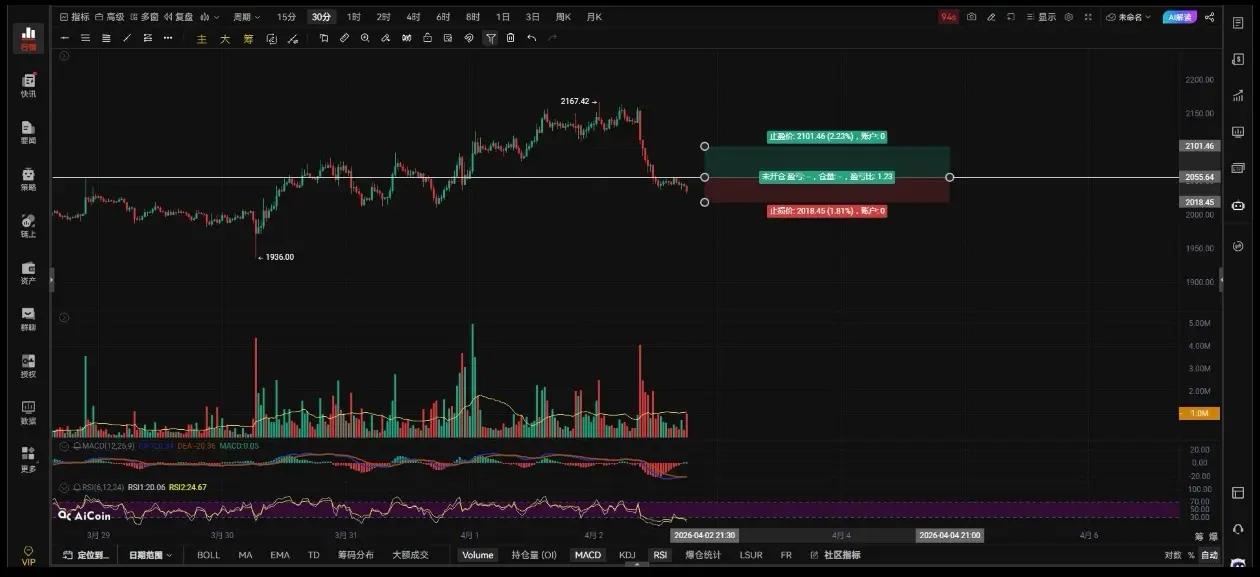
Task: Collapse the left panel arrow handle
Action: (x=52, y=282)
